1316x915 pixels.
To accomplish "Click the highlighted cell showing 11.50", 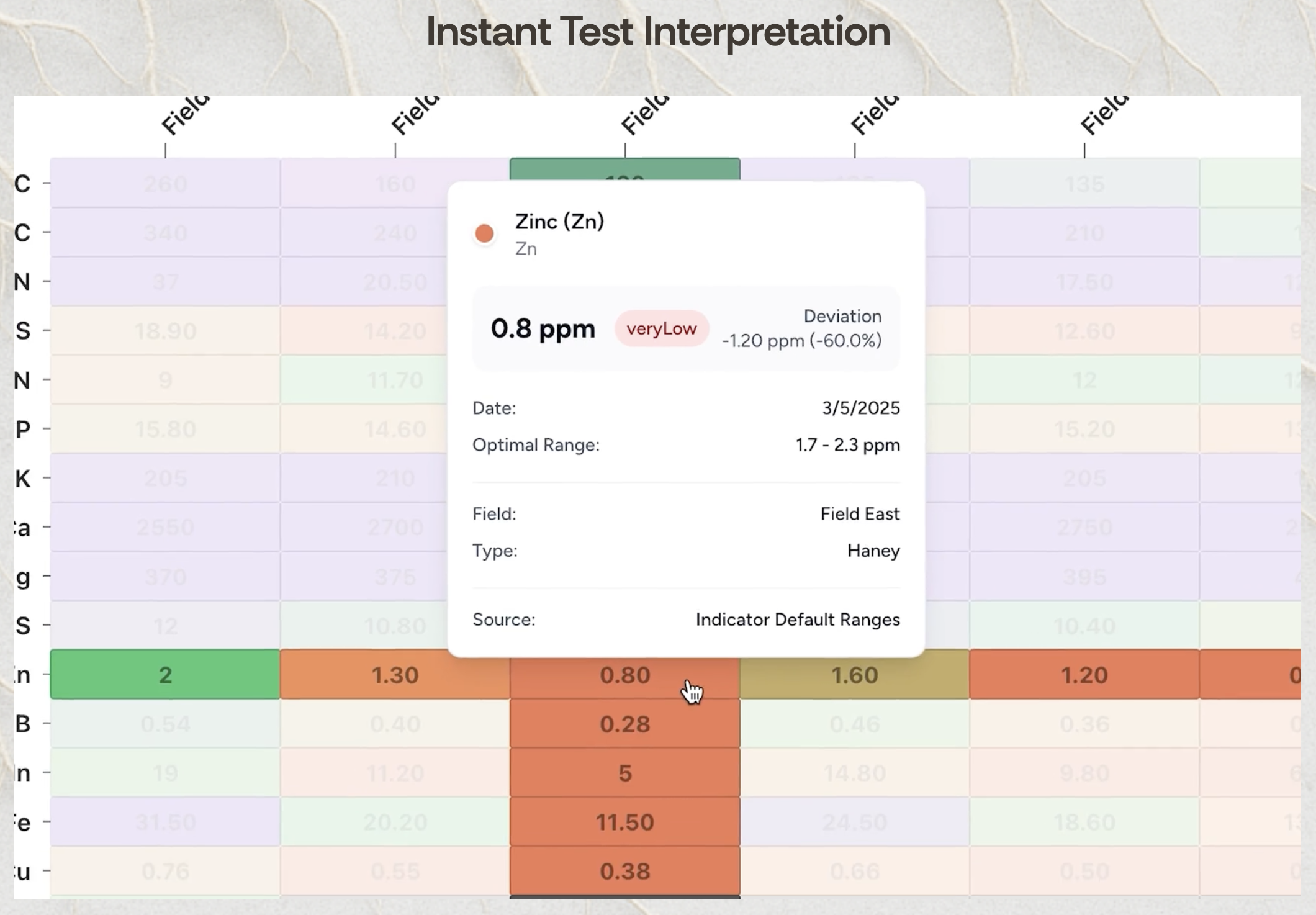I will (624, 823).
